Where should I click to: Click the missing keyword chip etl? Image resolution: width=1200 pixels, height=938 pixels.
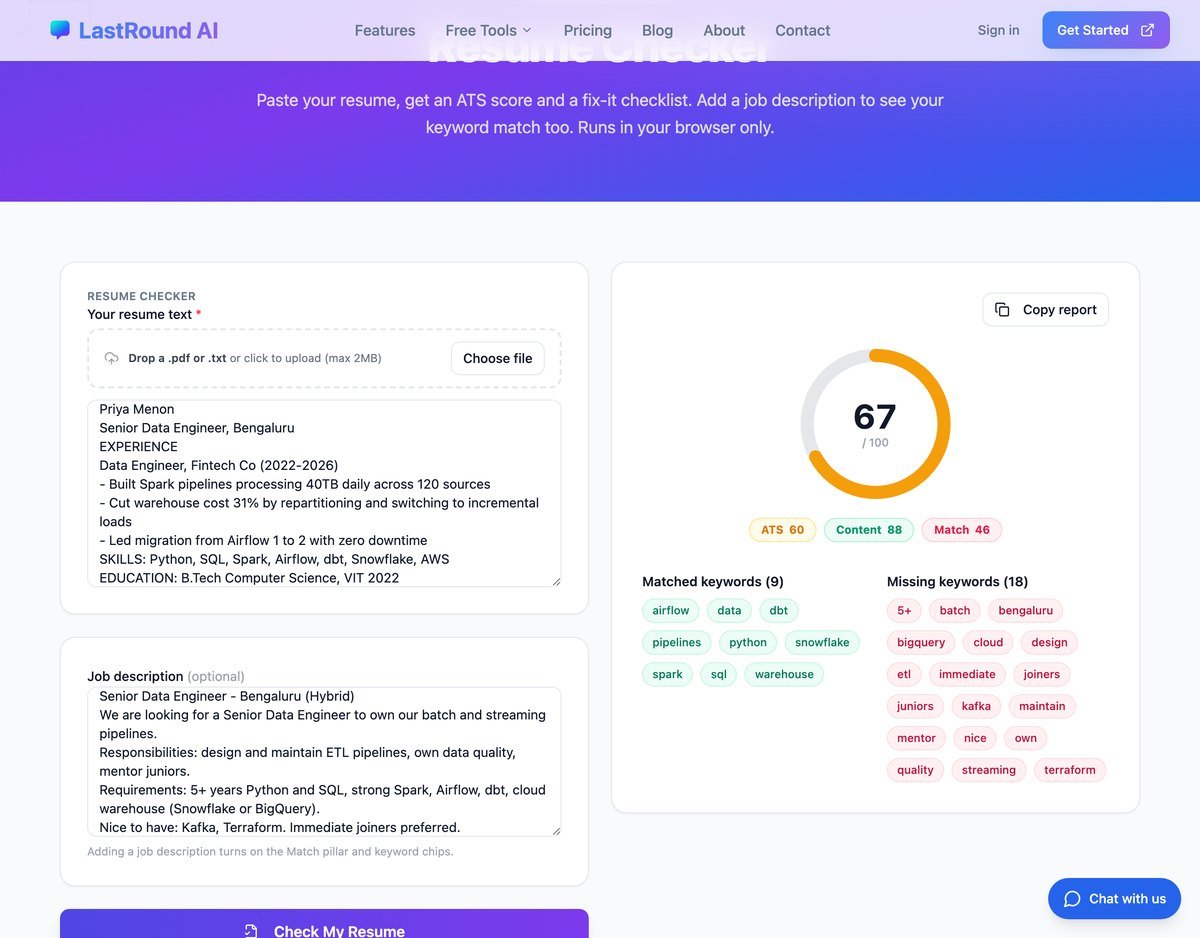904,674
